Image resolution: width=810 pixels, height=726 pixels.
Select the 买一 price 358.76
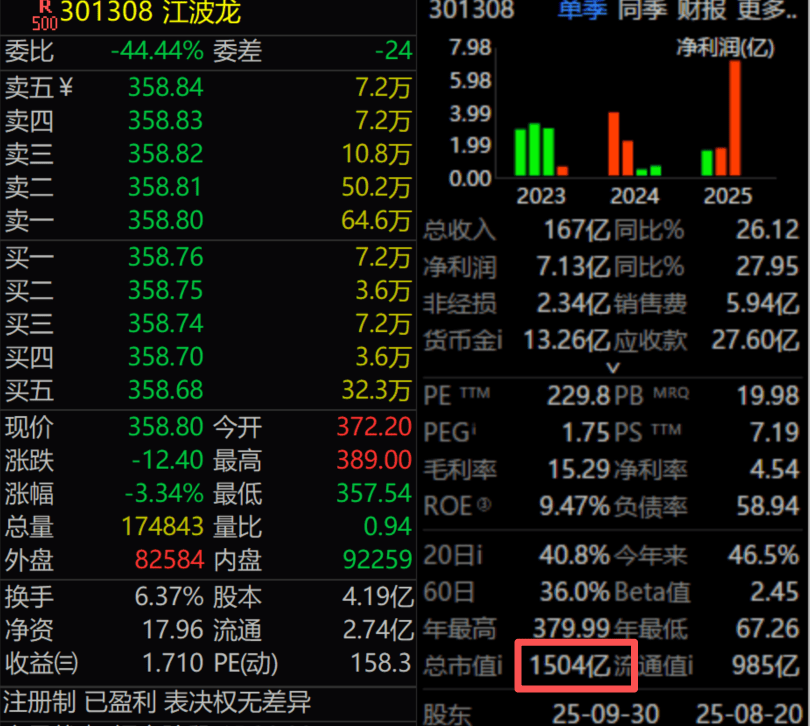click(165, 259)
